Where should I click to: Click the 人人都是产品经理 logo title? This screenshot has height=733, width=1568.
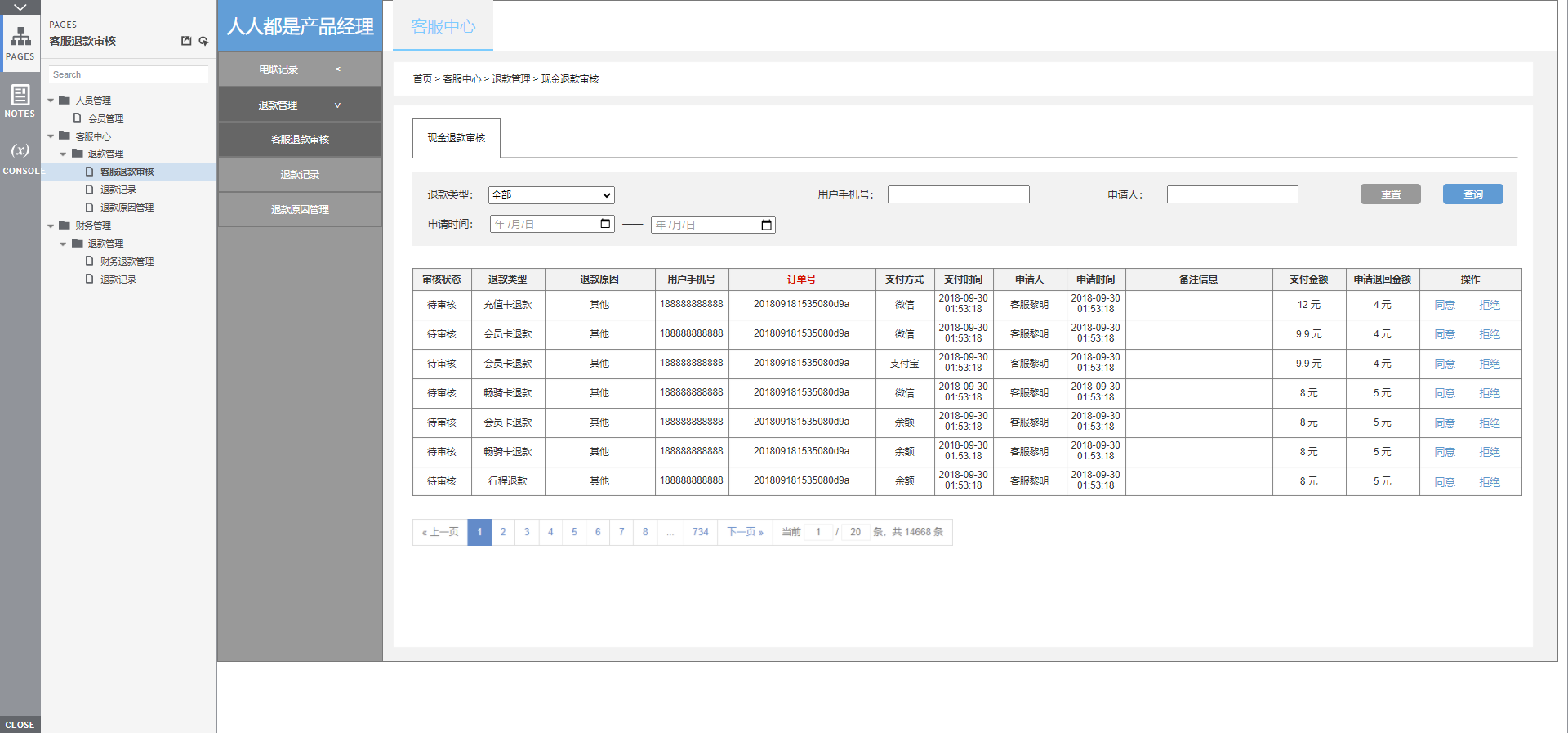point(300,26)
